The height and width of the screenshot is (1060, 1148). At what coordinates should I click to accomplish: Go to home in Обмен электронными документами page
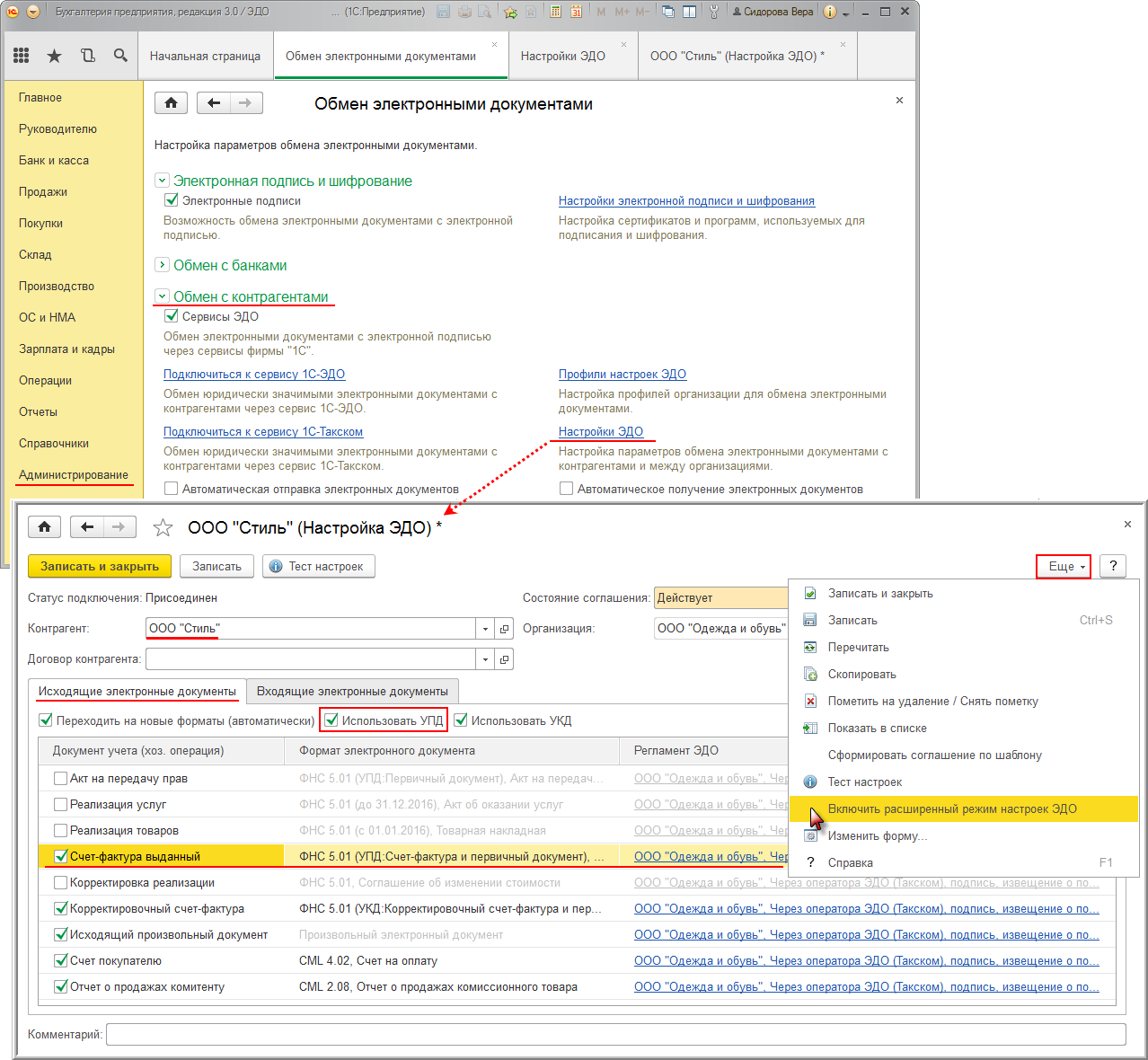[x=171, y=102]
